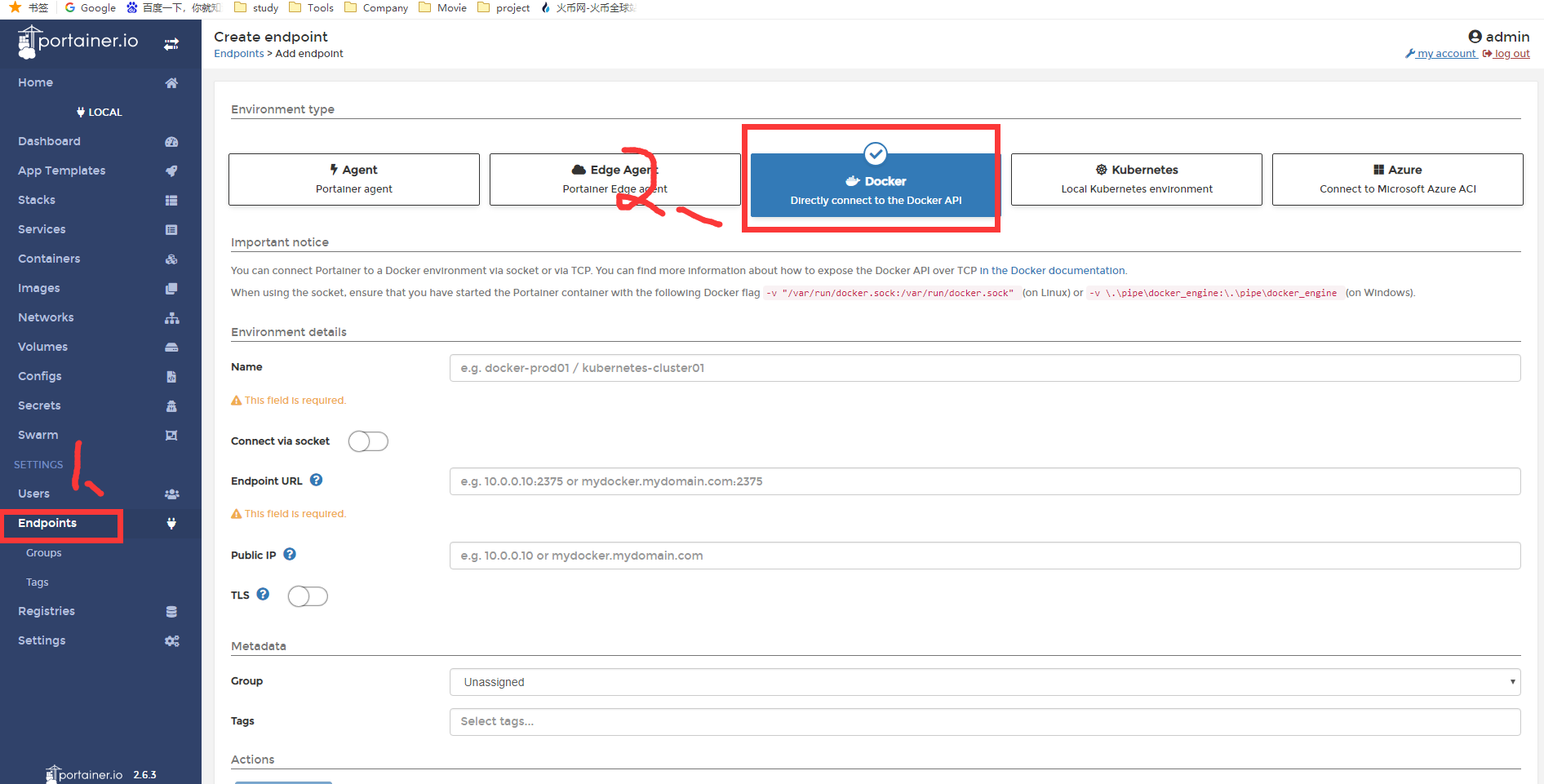
Task: Click the Stacks list icon
Action: [171, 200]
